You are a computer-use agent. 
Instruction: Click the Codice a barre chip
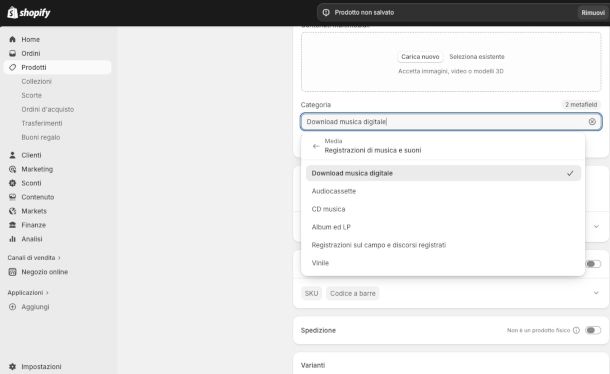coord(352,293)
